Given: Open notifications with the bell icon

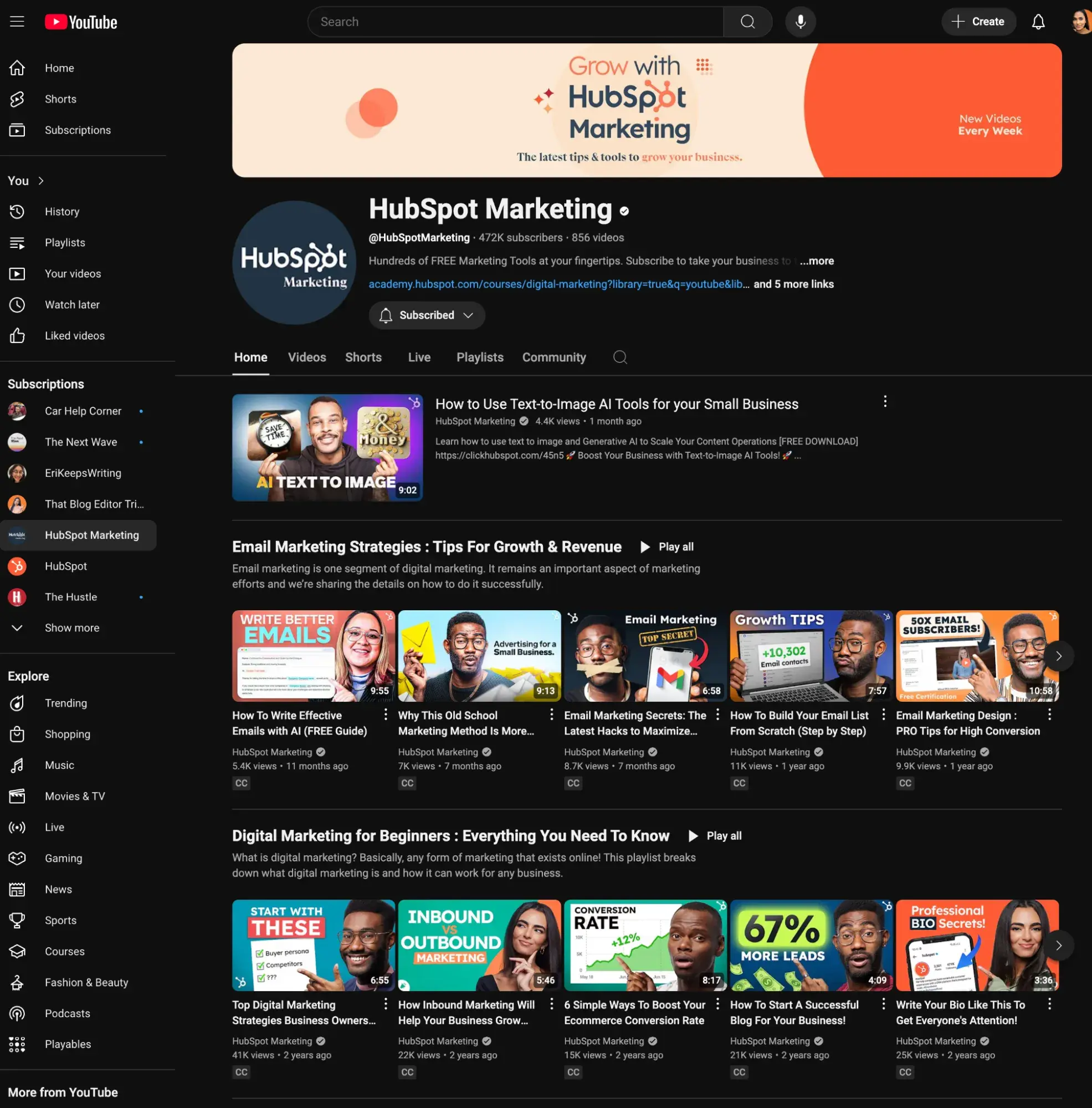Looking at the screenshot, I should coord(1039,21).
